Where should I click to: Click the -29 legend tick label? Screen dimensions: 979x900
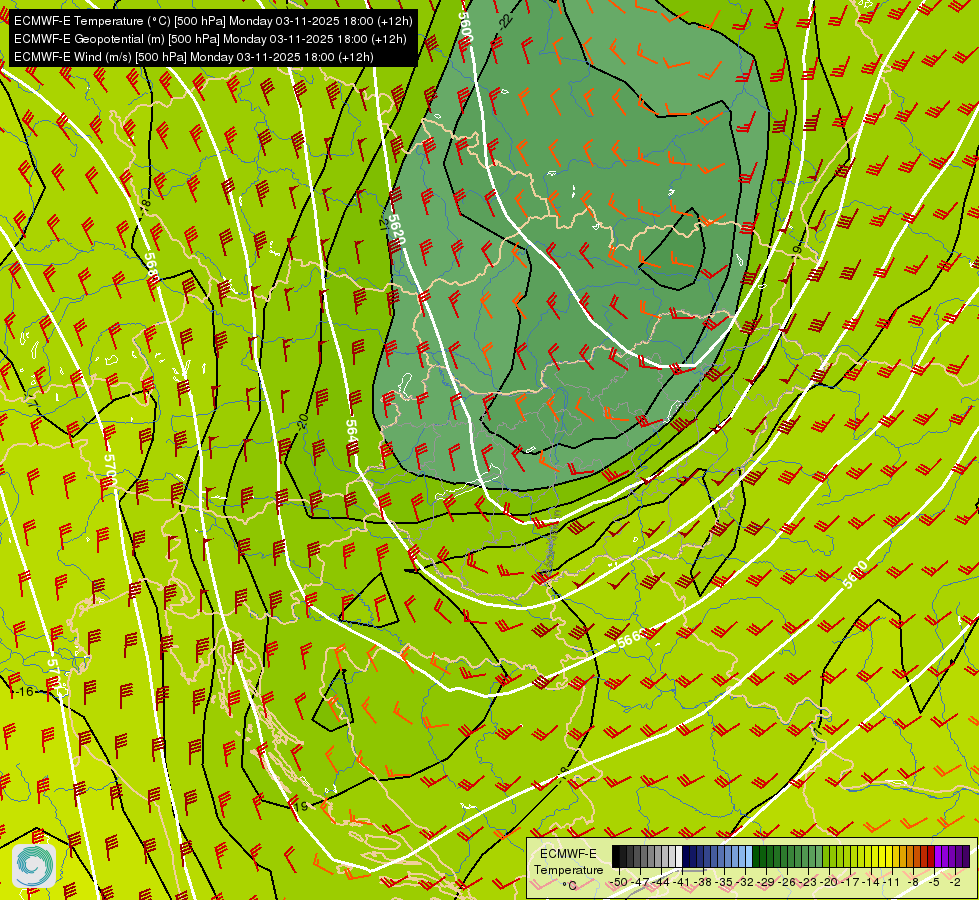tap(766, 882)
